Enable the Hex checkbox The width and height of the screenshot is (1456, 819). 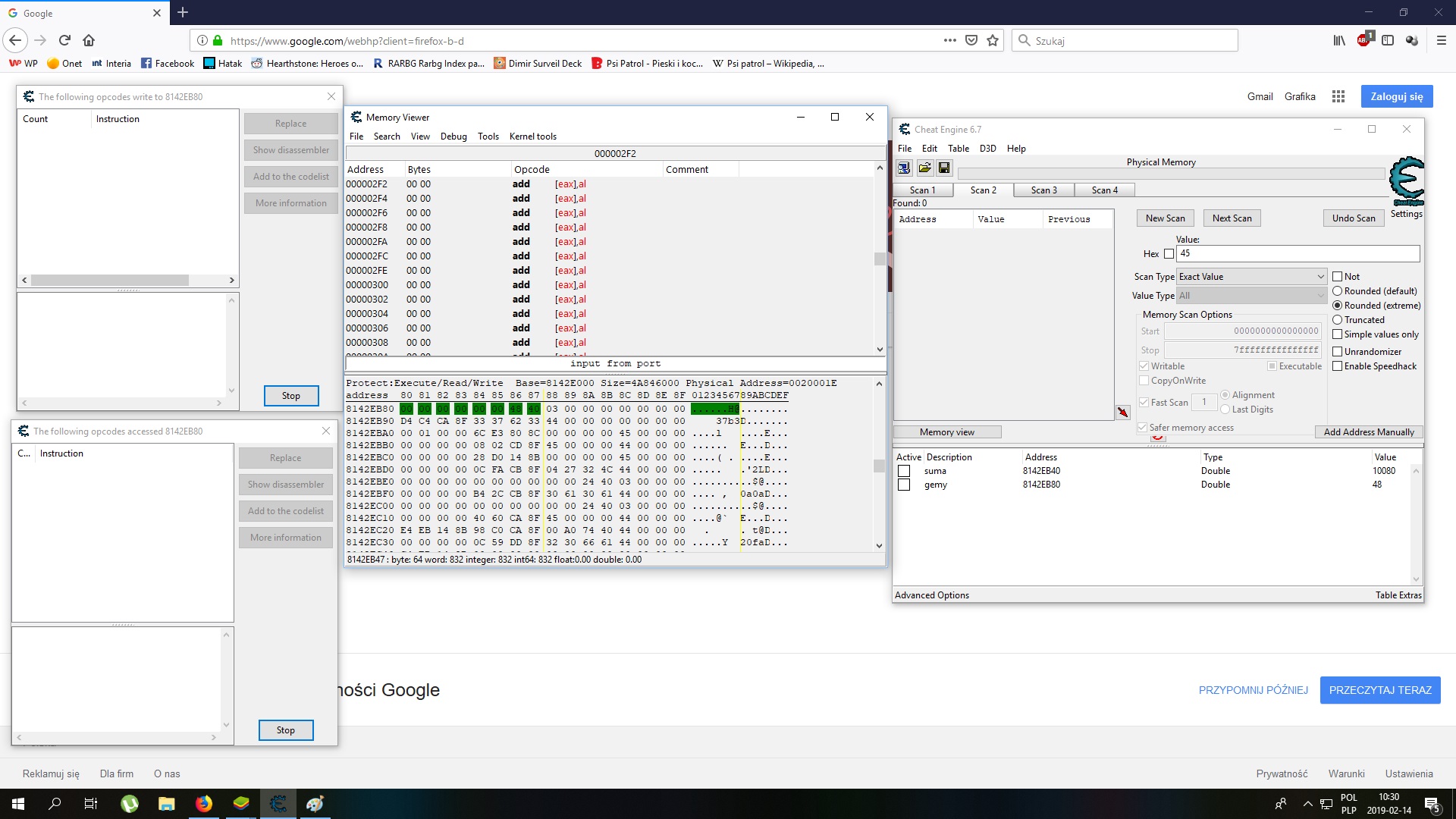(x=1169, y=254)
